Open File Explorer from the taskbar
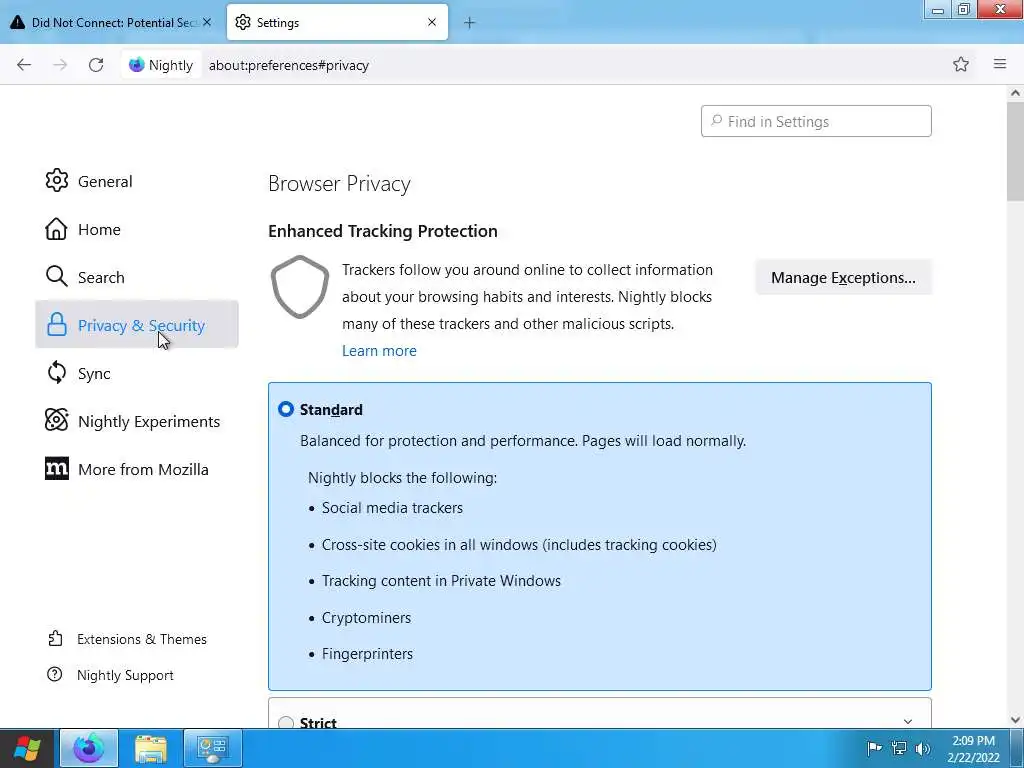The height and width of the screenshot is (768, 1024). [x=151, y=748]
